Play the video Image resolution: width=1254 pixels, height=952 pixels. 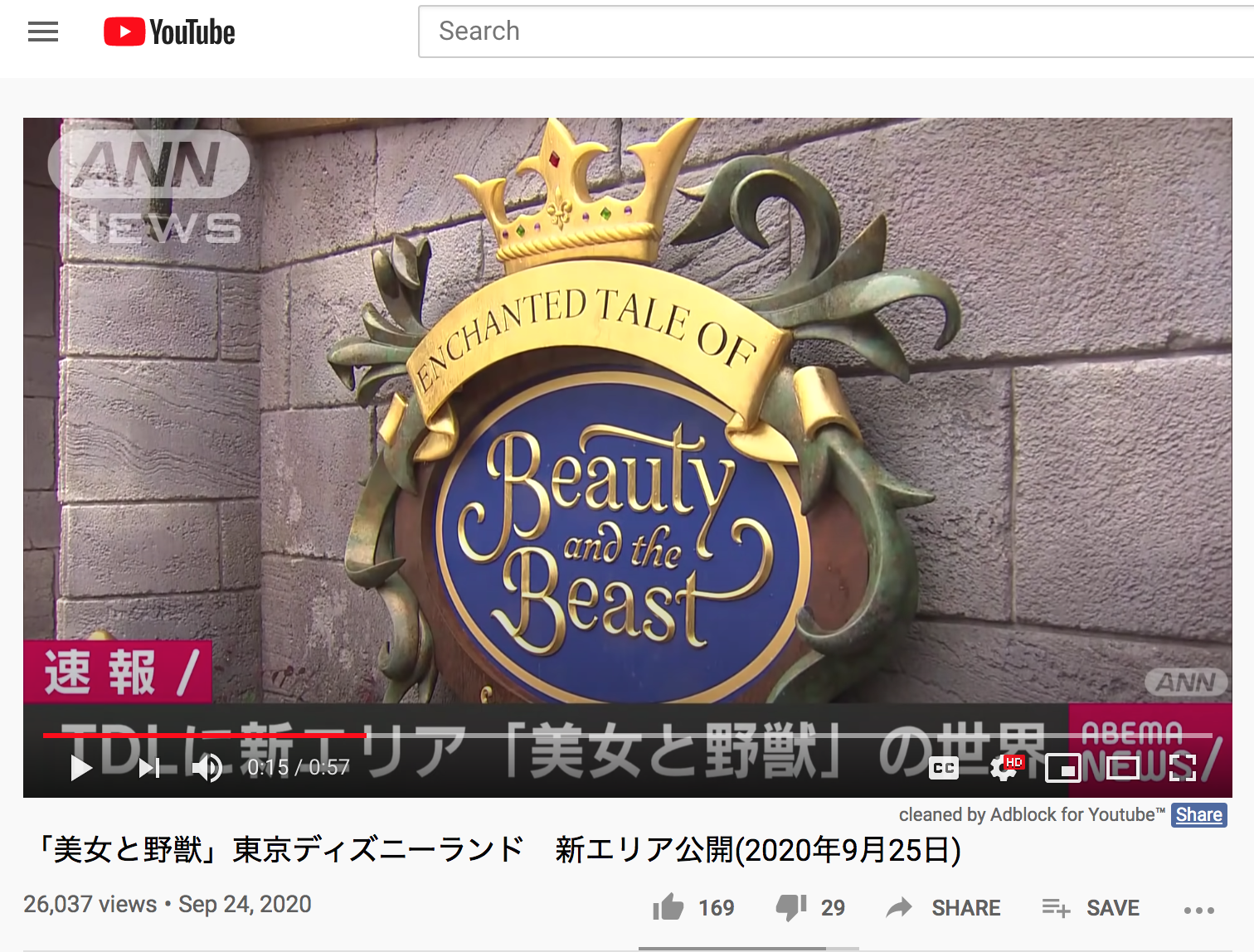[81, 768]
